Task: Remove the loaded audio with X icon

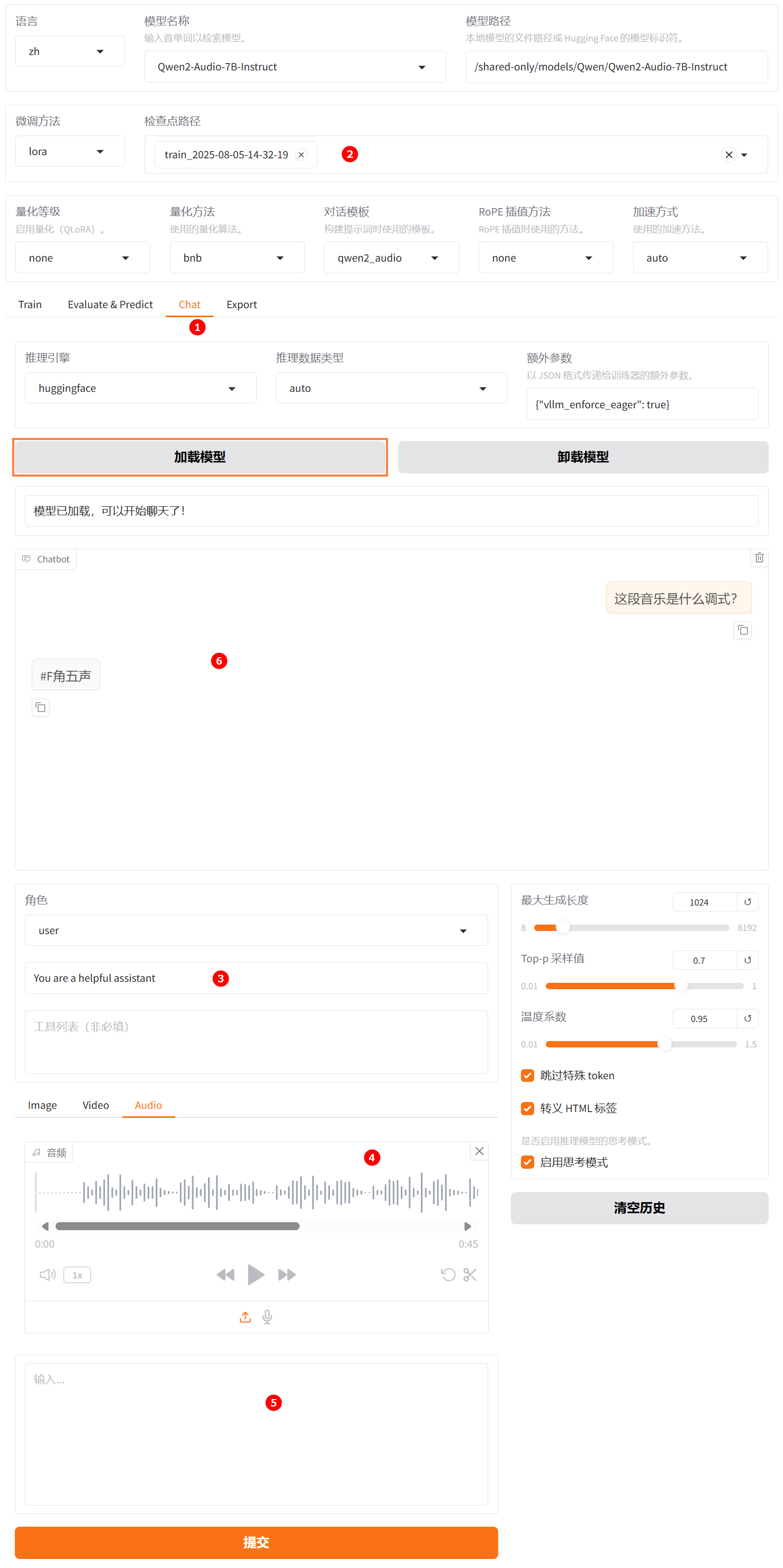Action: (x=479, y=1150)
